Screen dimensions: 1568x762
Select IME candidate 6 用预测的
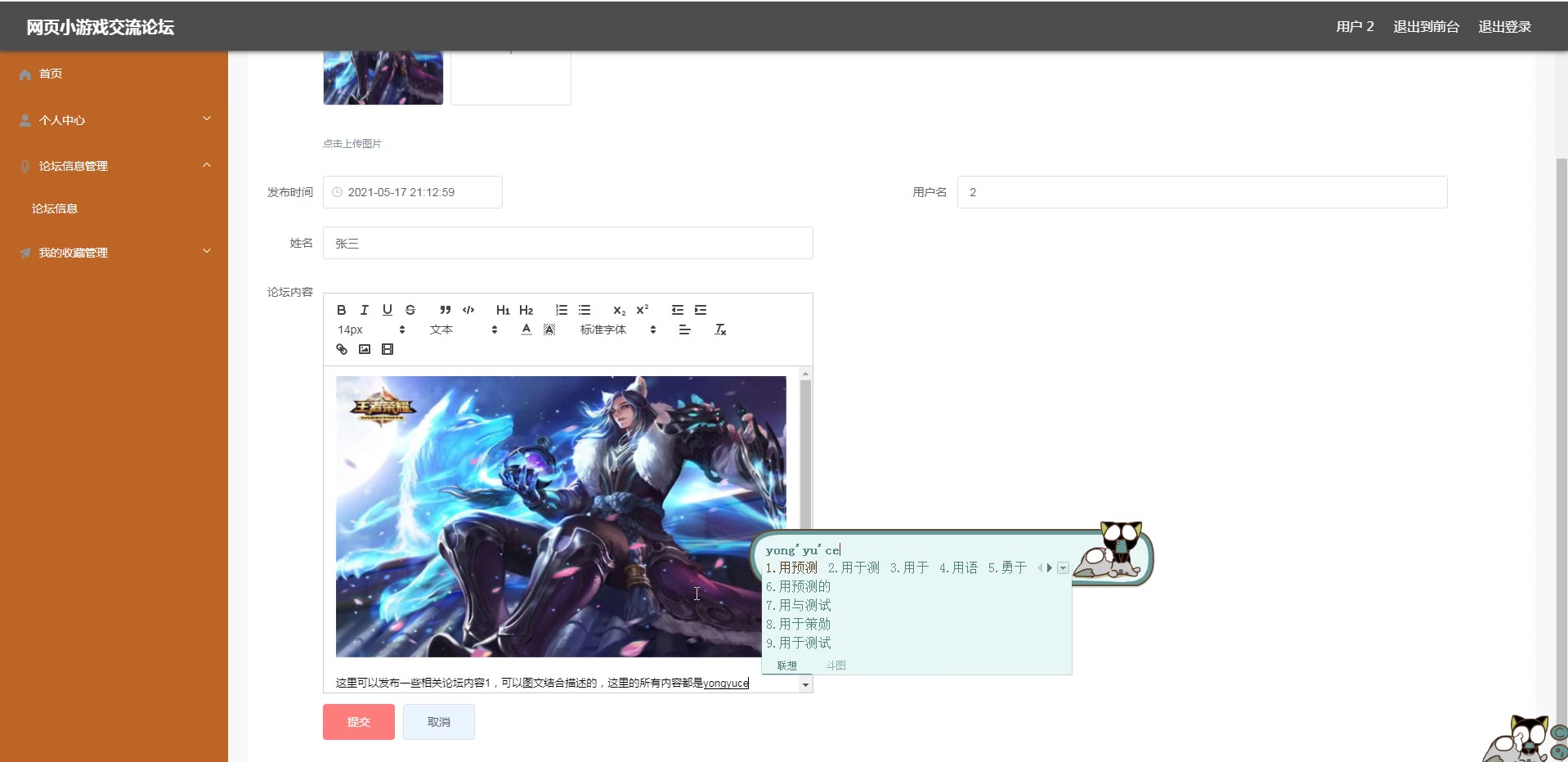coord(798,586)
